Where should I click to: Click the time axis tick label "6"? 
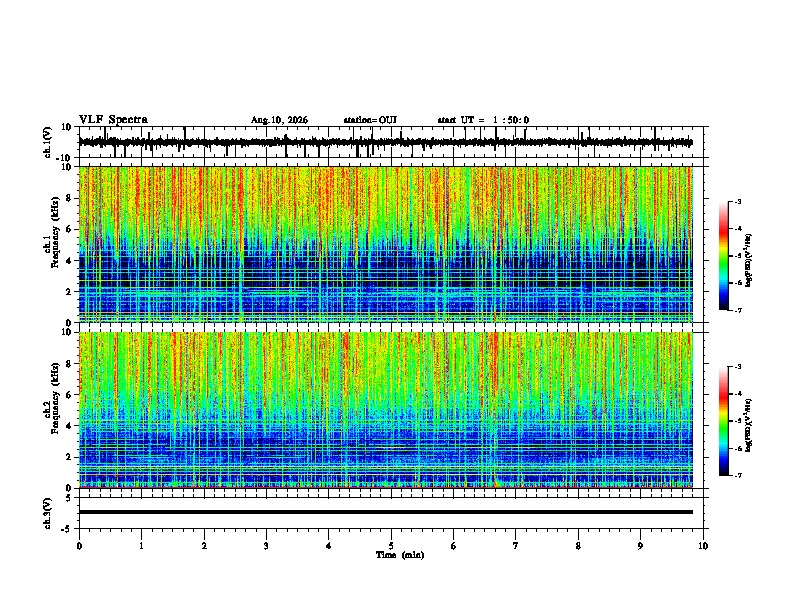(x=454, y=546)
